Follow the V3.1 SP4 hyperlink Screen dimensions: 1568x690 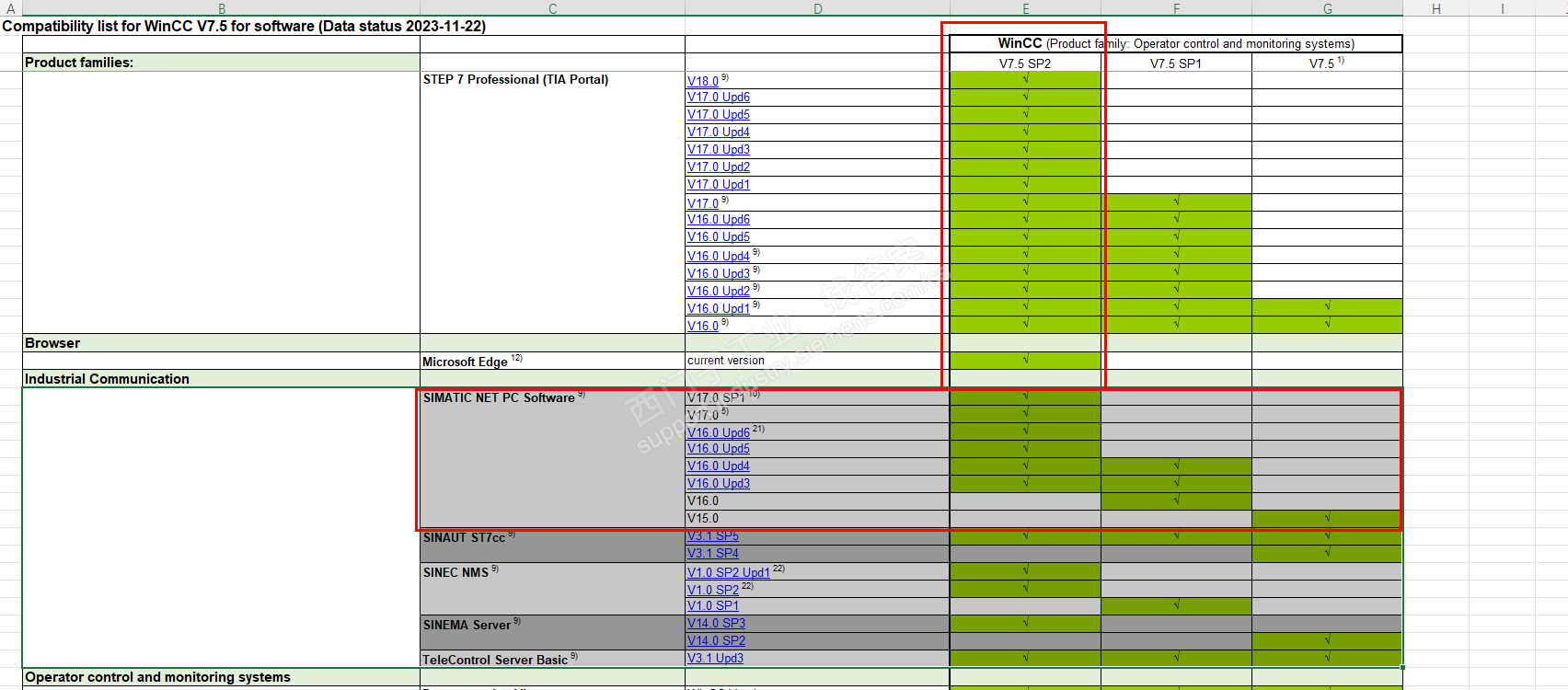click(713, 553)
